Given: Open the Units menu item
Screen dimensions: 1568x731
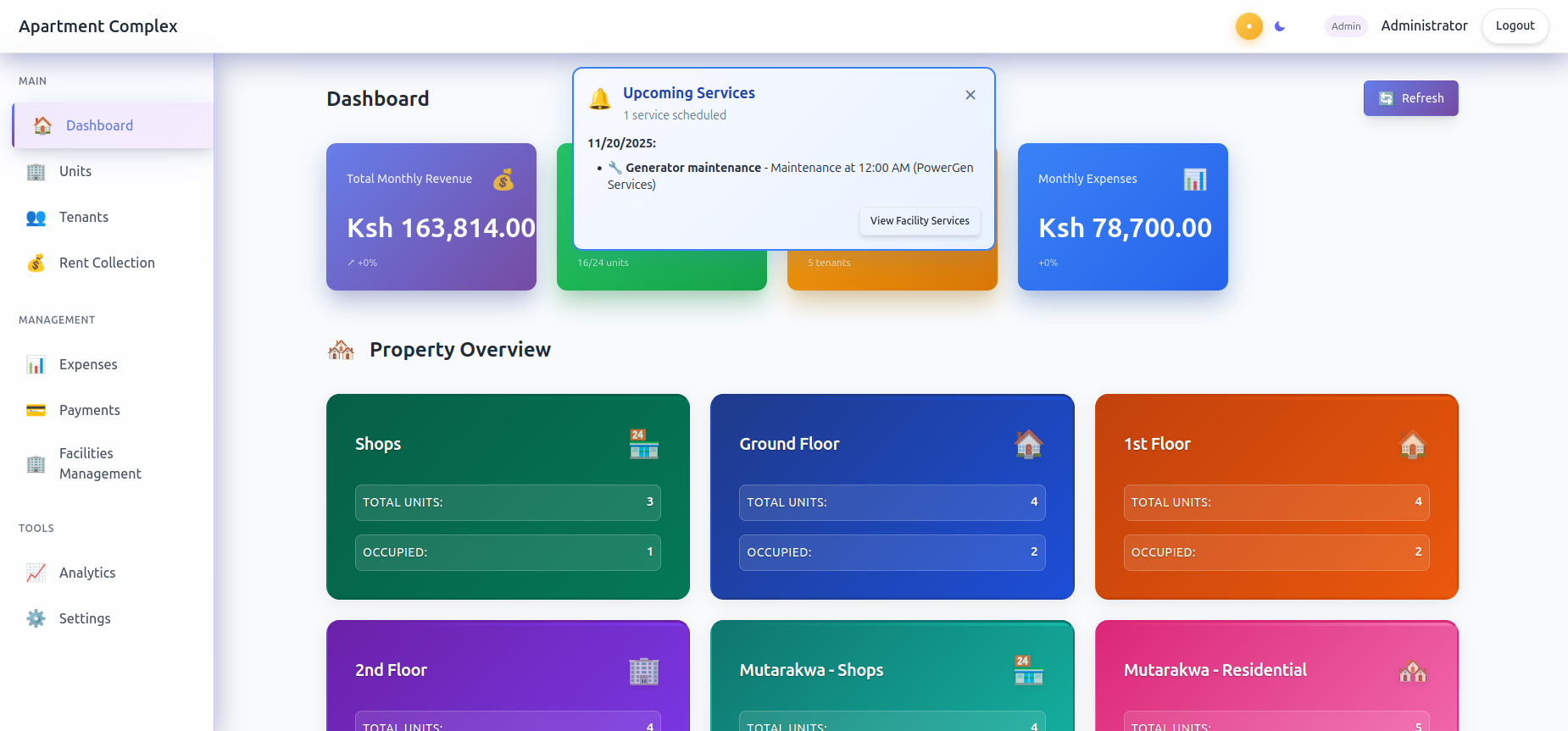Looking at the screenshot, I should point(113,171).
